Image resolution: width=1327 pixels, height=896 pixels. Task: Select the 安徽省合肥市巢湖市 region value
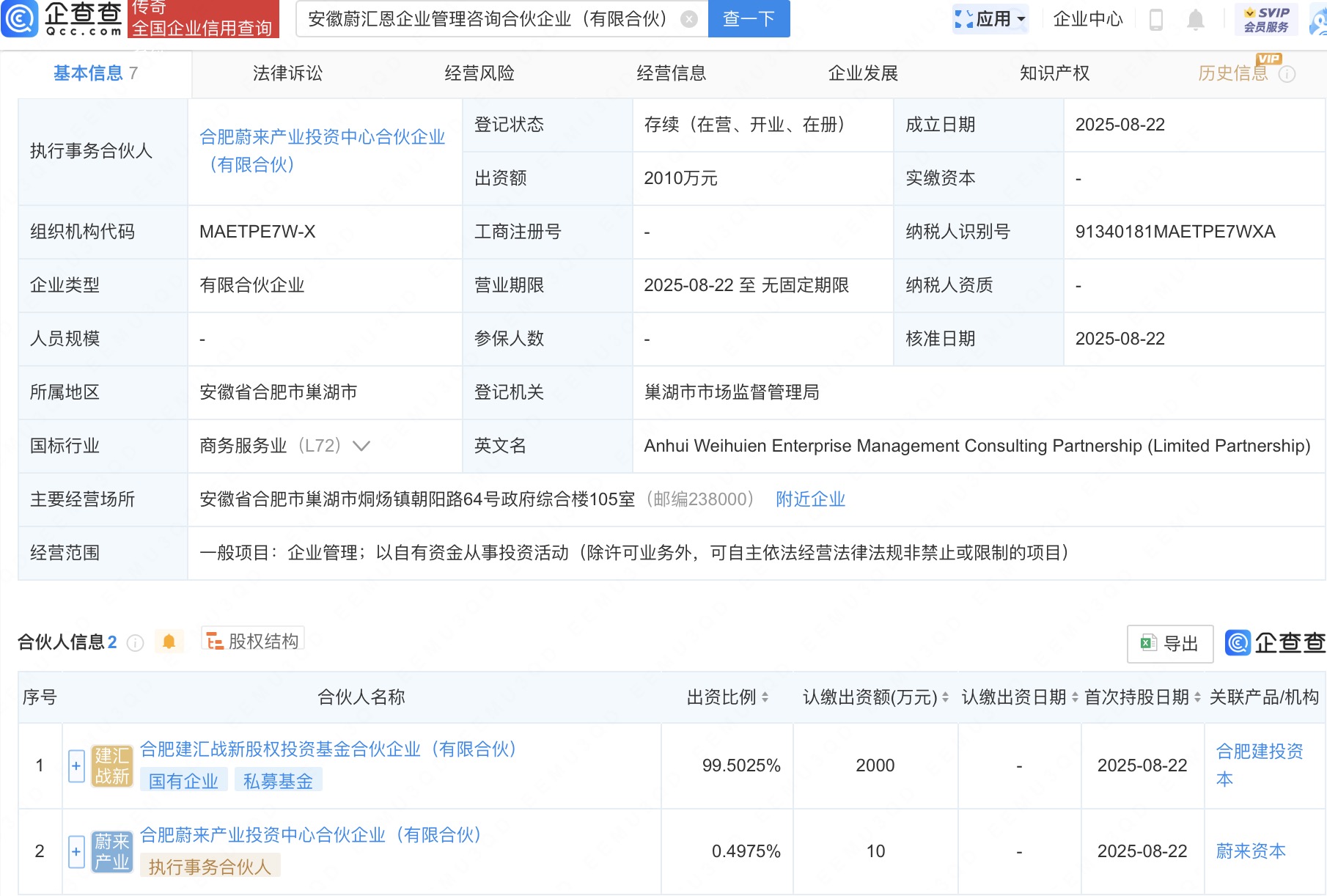[279, 392]
